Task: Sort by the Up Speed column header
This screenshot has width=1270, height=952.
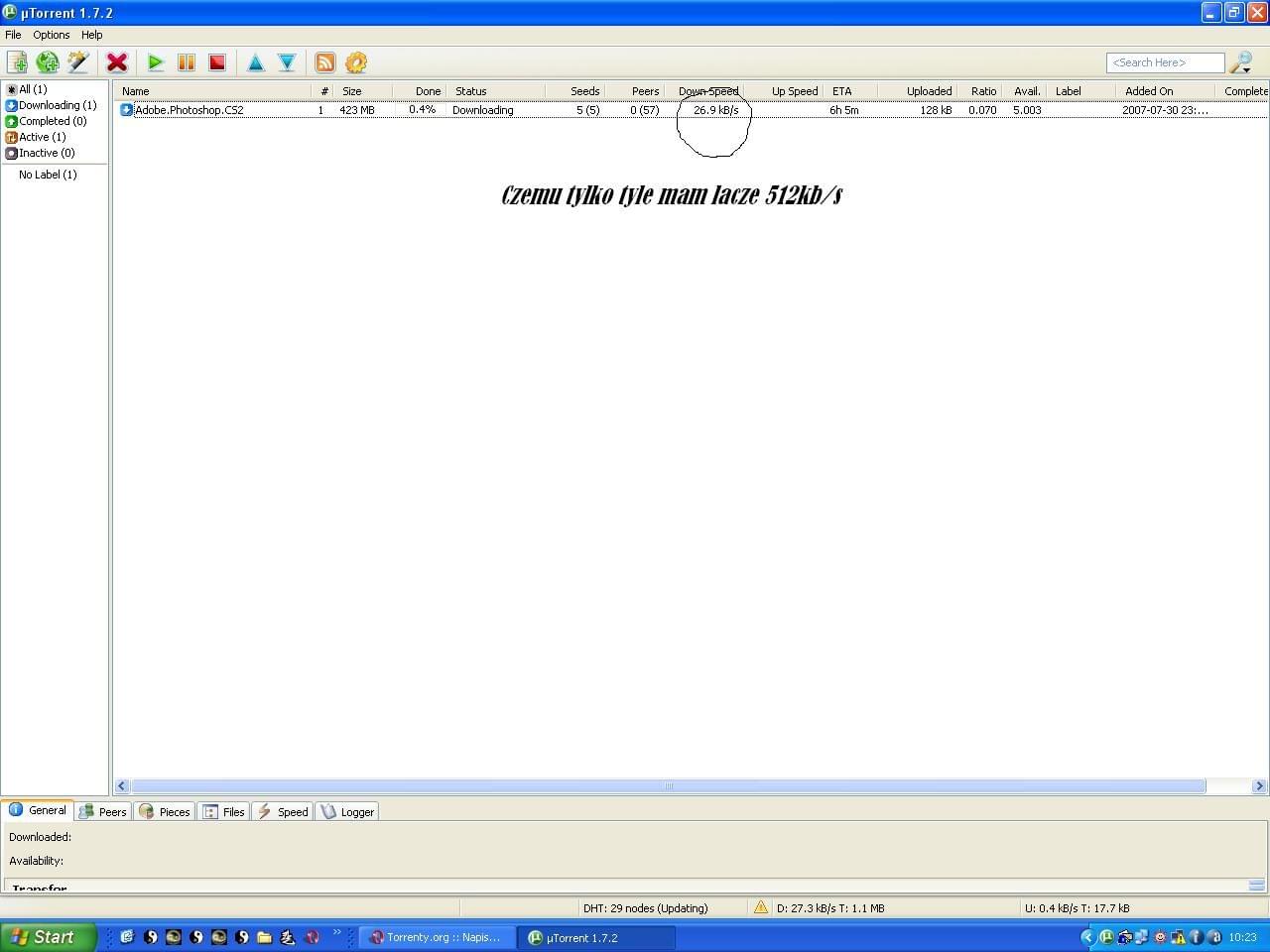Action: (783, 91)
